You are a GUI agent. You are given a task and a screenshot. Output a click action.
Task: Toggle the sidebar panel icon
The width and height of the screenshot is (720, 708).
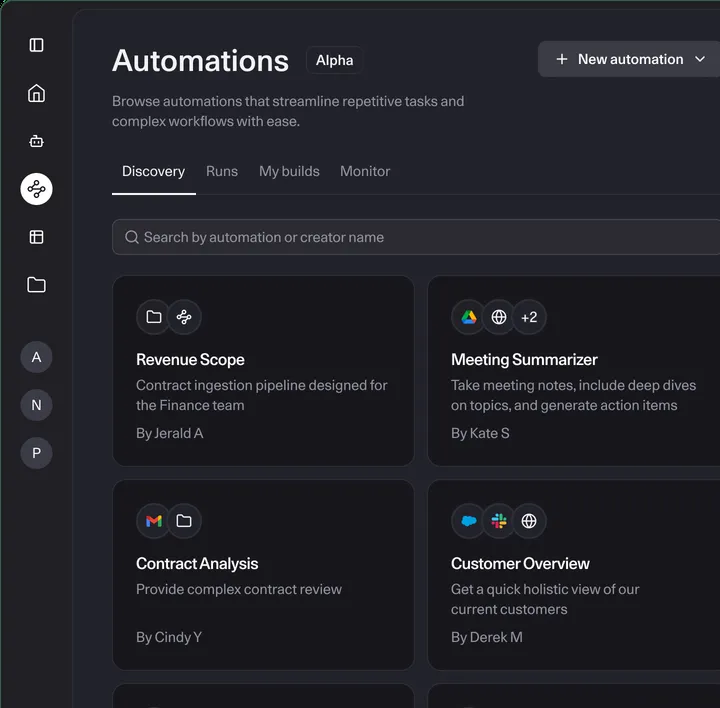click(36, 45)
